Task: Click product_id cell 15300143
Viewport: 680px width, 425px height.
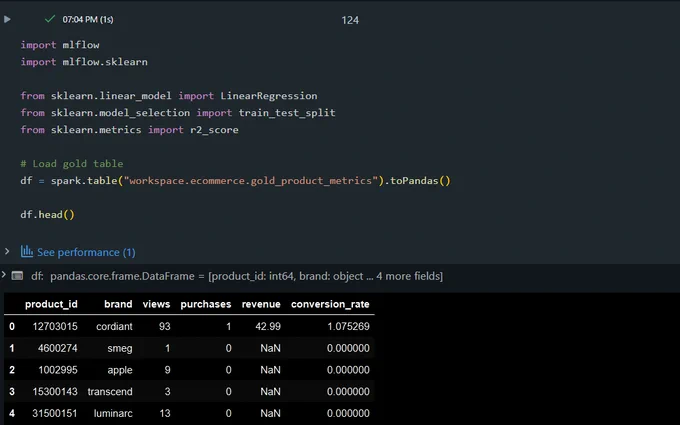Action: click(55, 391)
